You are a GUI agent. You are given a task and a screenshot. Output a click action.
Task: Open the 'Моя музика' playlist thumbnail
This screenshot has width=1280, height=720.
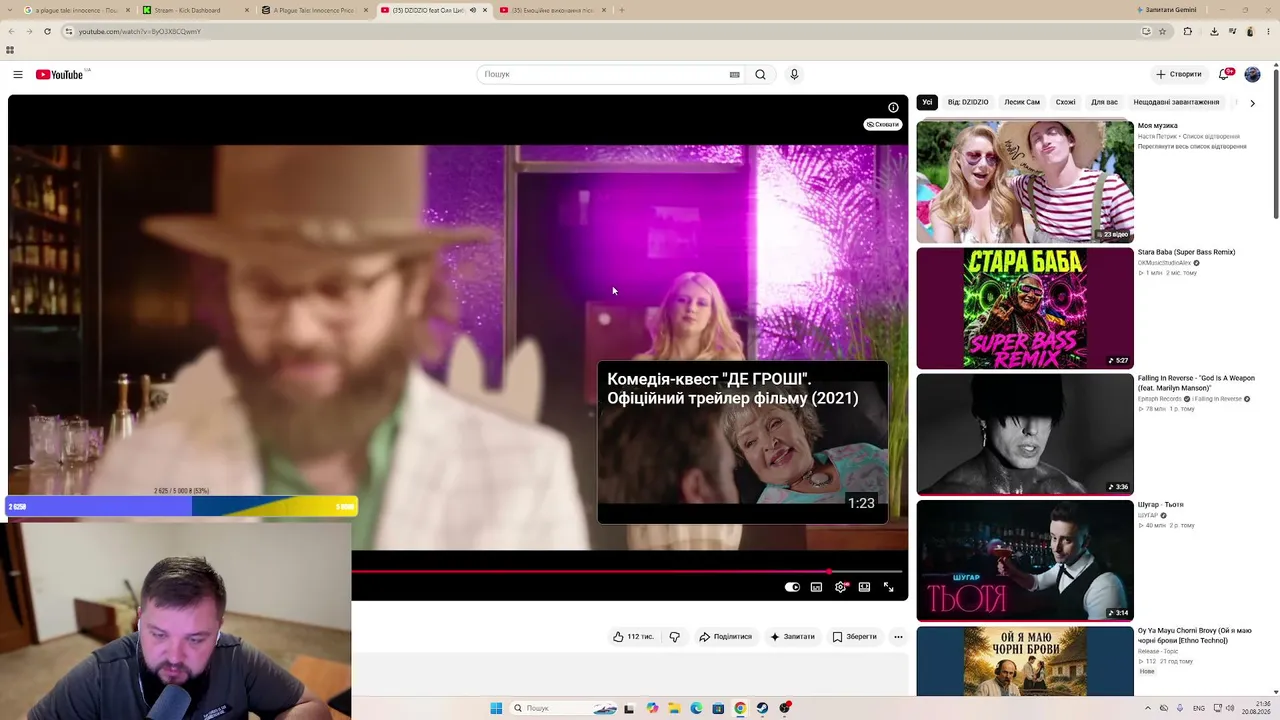coord(1025,182)
